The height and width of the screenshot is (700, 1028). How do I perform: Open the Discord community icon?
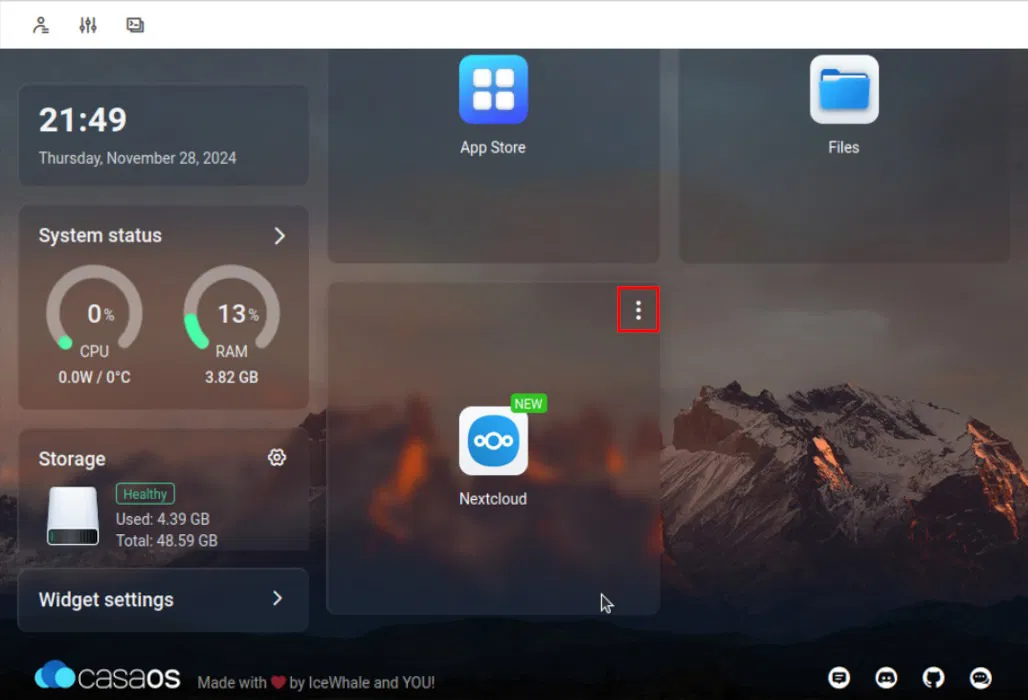coord(886,678)
